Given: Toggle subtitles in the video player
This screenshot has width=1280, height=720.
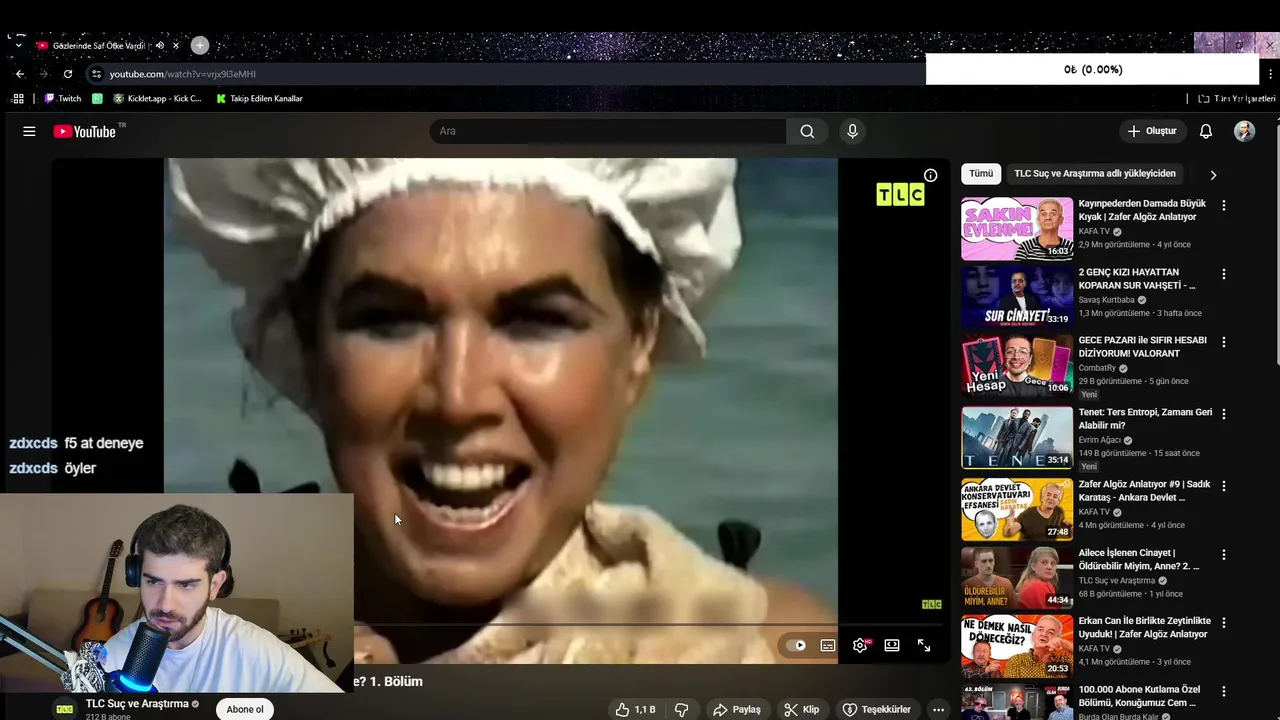Looking at the screenshot, I should point(828,646).
